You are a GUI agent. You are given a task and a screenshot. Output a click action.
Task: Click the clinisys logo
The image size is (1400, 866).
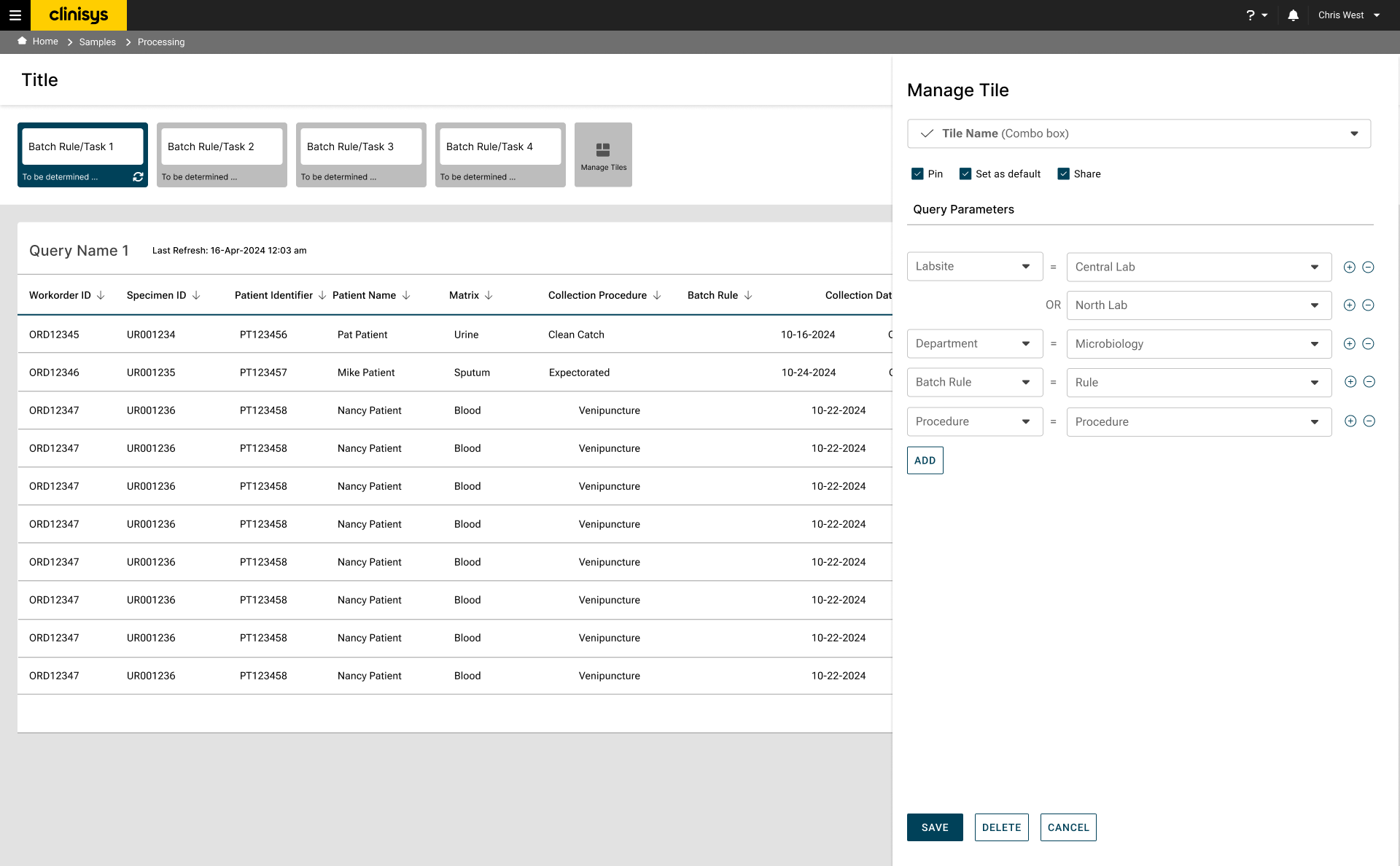point(79,15)
